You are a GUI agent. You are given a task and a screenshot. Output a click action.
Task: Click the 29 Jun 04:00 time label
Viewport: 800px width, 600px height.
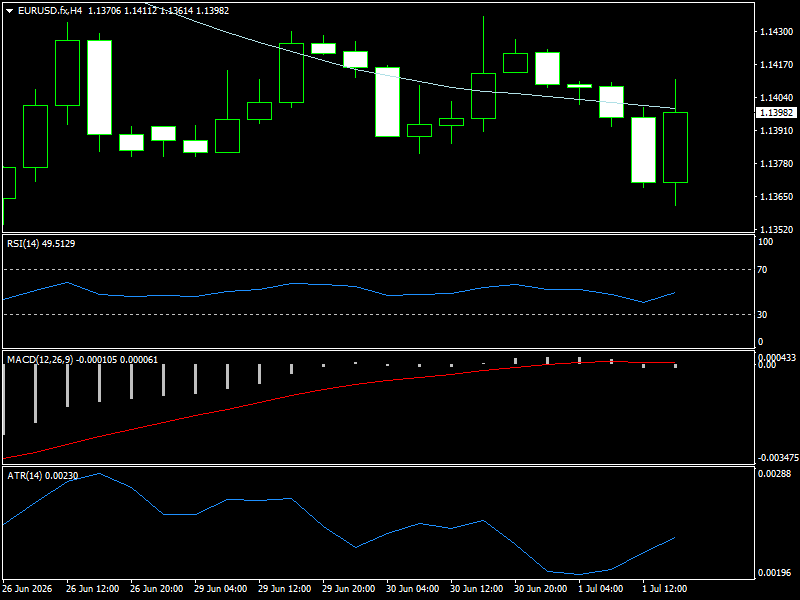coord(221,589)
